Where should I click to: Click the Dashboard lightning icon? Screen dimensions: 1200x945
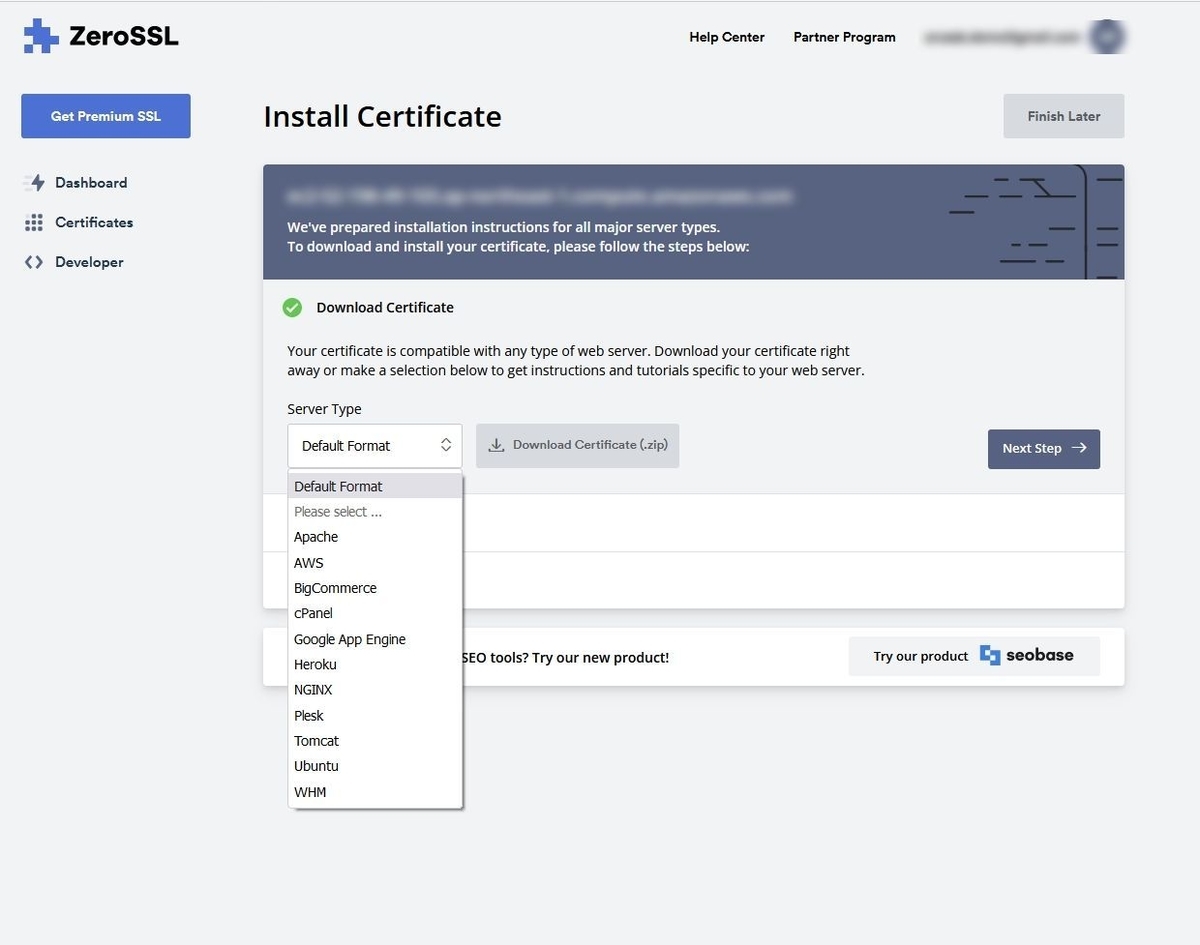[35, 183]
